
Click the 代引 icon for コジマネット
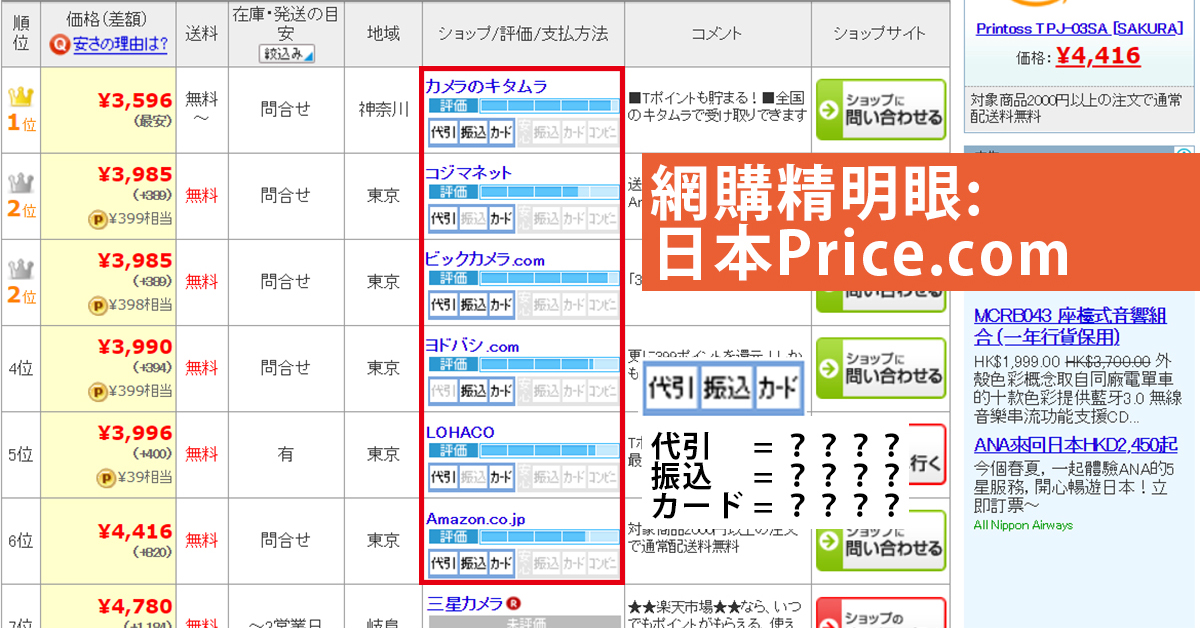(443, 217)
